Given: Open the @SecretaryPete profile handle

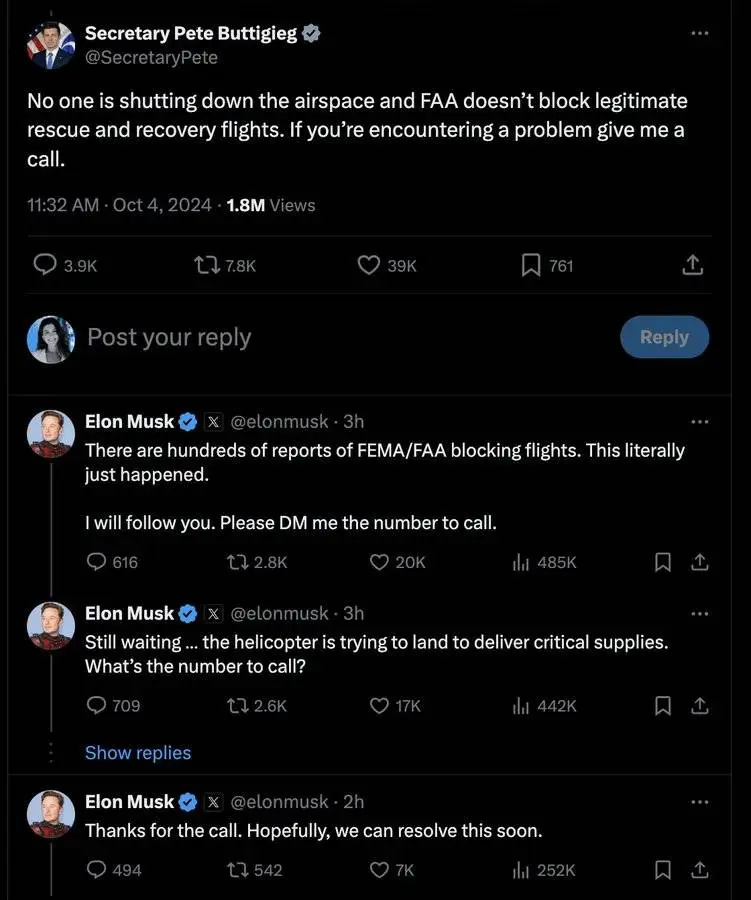Looking at the screenshot, I should click(x=151, y=57).
